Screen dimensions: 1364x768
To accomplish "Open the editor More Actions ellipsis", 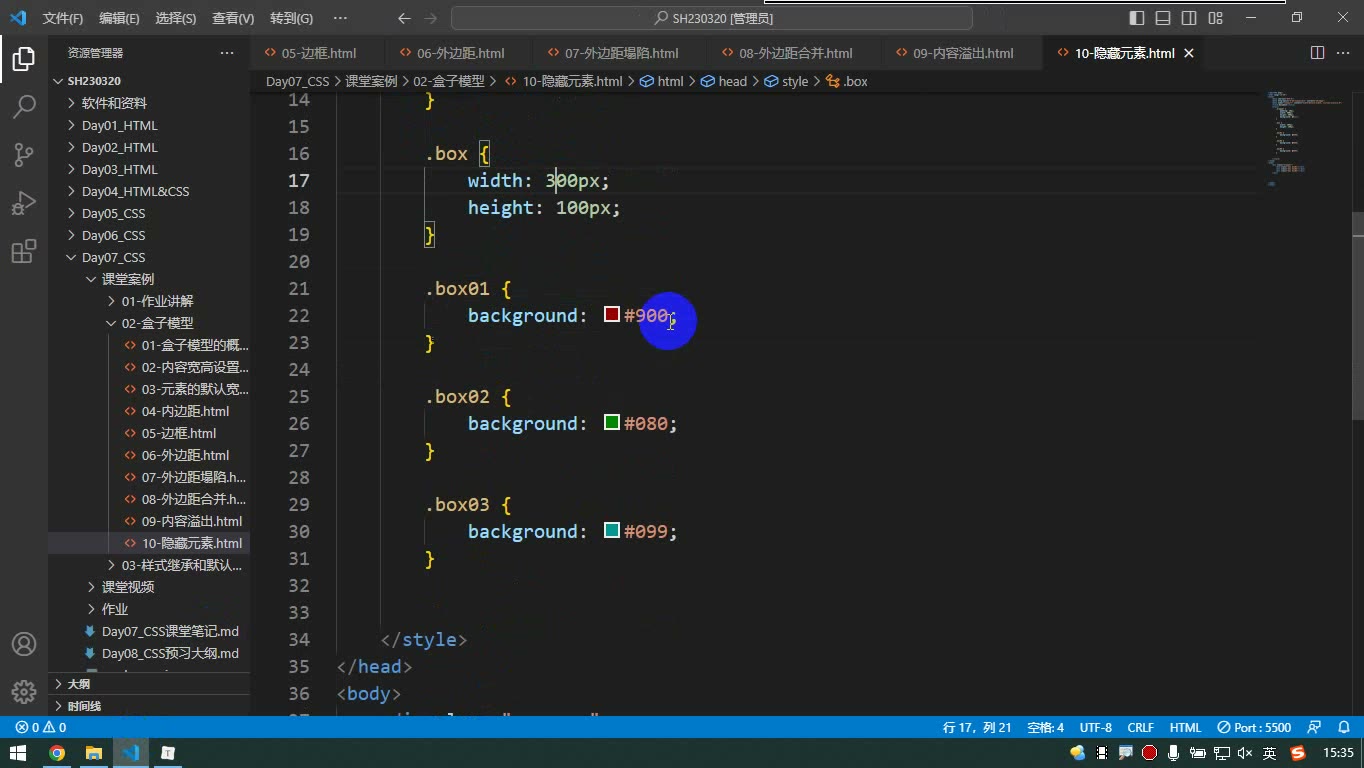I will [x=1343, y=53].
